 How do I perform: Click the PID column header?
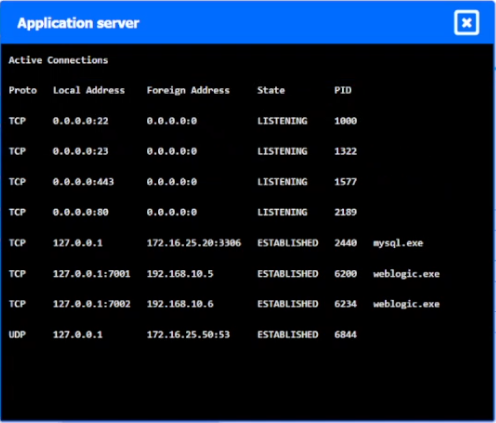coord(343,90)
